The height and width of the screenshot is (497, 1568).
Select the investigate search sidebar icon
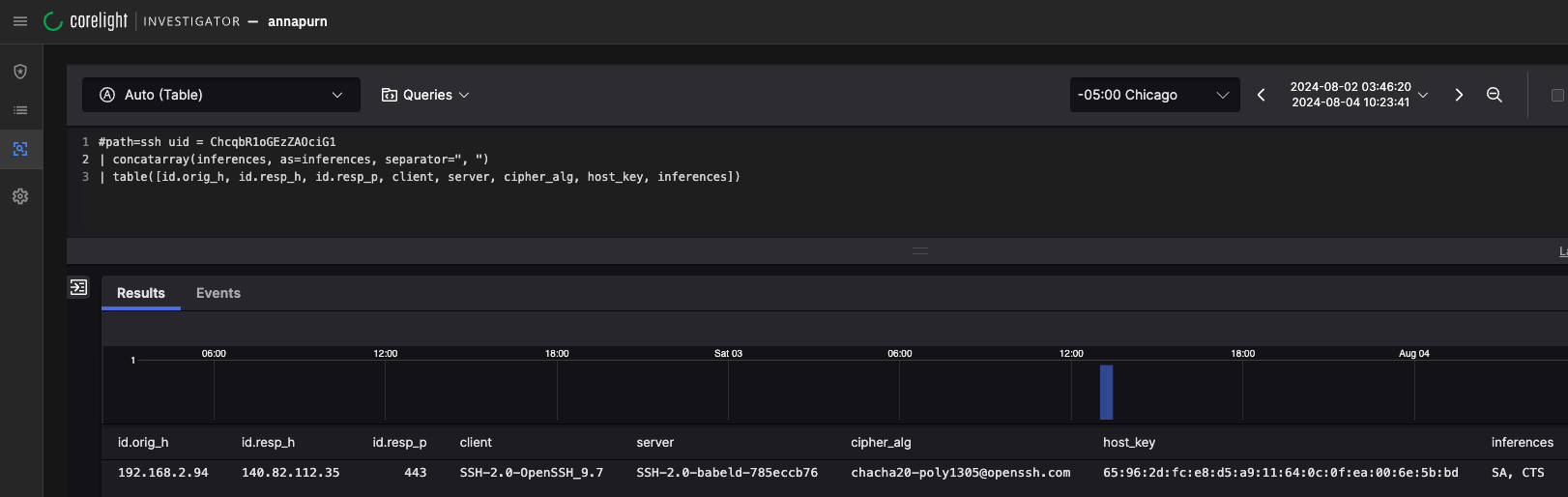(20, 149)
